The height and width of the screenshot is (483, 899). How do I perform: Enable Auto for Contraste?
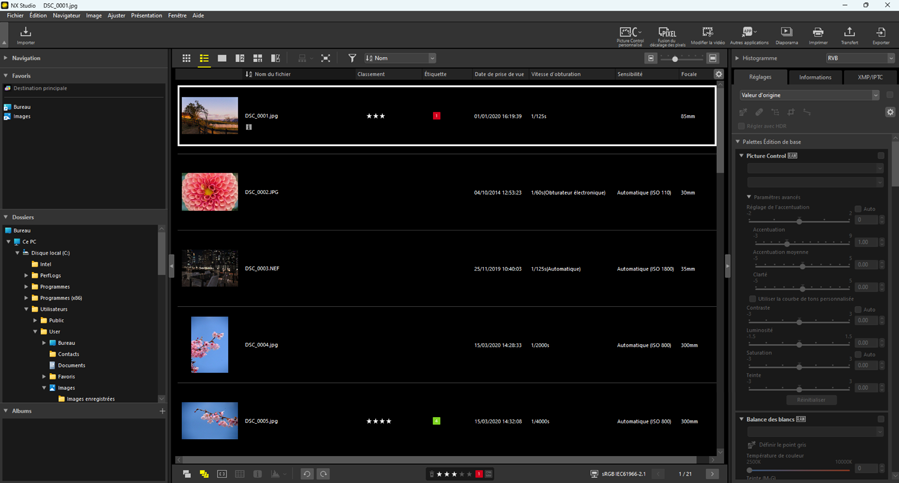(858, 310)
